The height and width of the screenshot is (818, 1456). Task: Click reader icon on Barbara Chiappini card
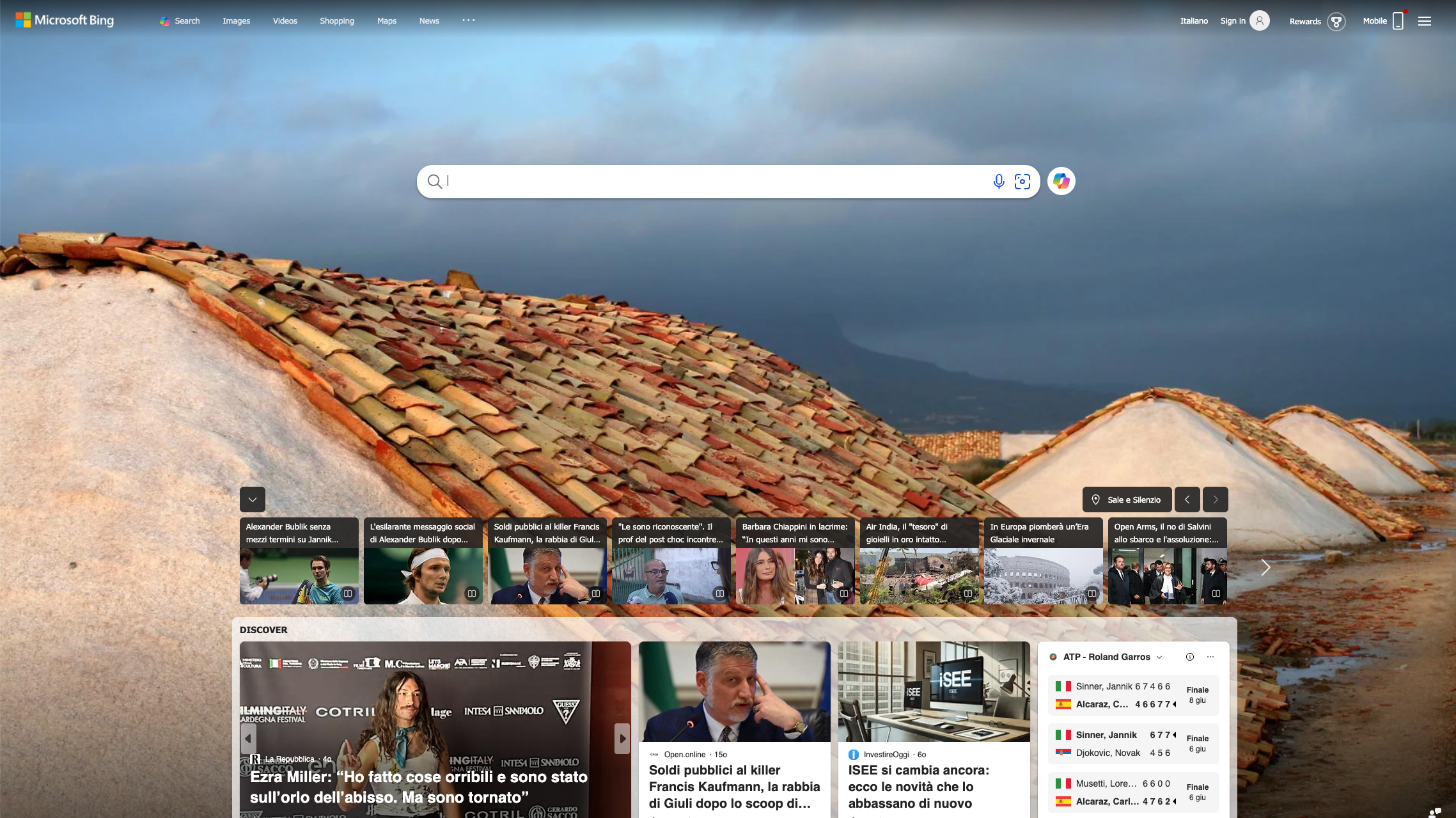(844, 594)
